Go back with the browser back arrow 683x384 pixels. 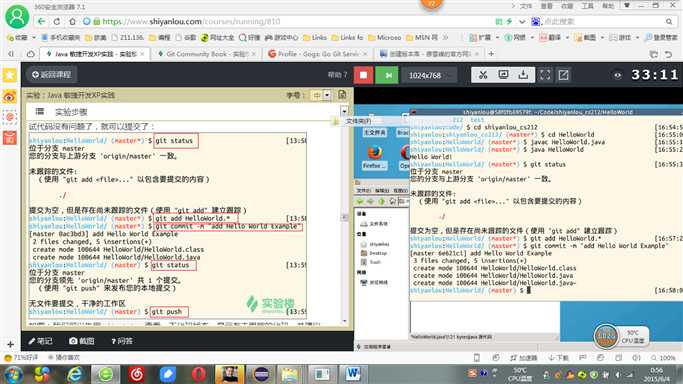(41, 21)
